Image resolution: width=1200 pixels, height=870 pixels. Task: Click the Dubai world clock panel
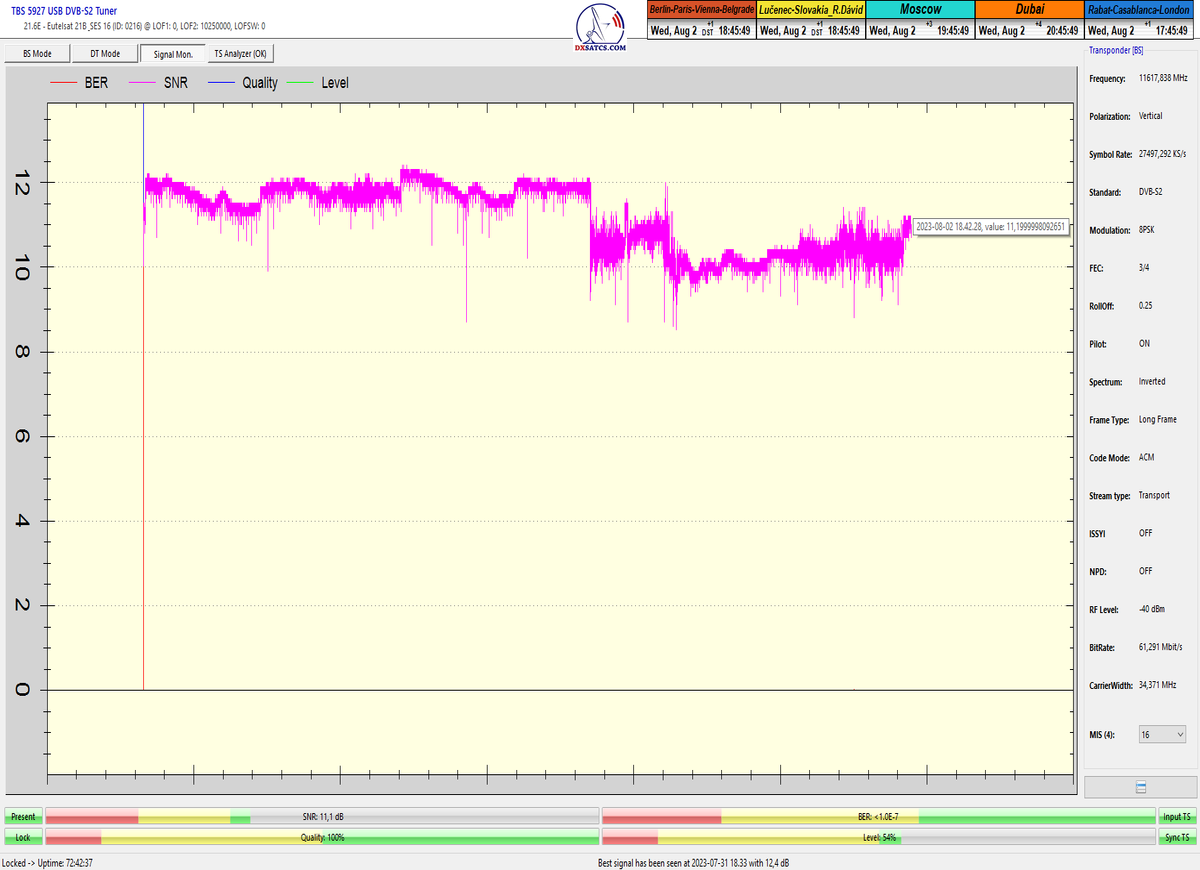pyautogui.click(x=1028, y=20)
